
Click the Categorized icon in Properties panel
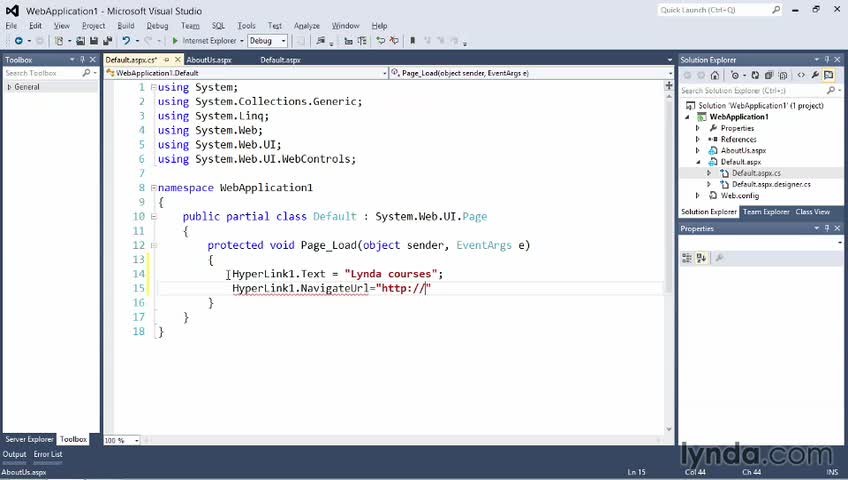coord(687,258)
